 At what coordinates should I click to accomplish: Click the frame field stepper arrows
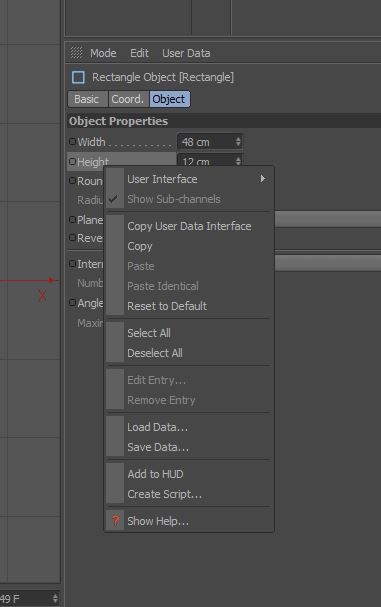click(x=55, y=598)
